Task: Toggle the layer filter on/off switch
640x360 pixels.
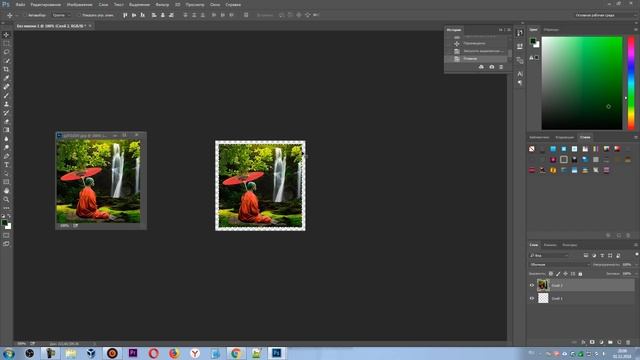Action: click(x=637, y=255)
